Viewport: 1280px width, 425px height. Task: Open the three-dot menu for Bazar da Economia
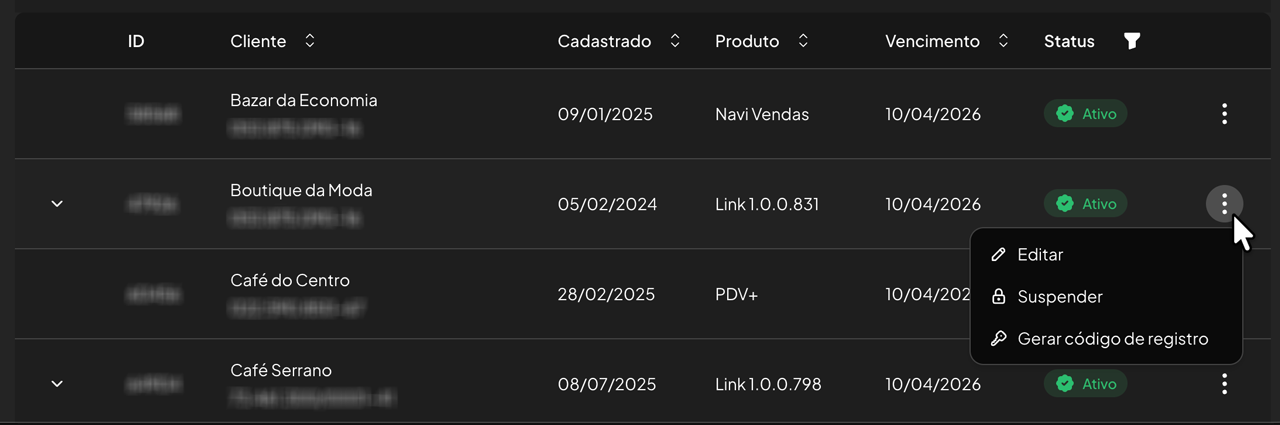(1225, 114)
